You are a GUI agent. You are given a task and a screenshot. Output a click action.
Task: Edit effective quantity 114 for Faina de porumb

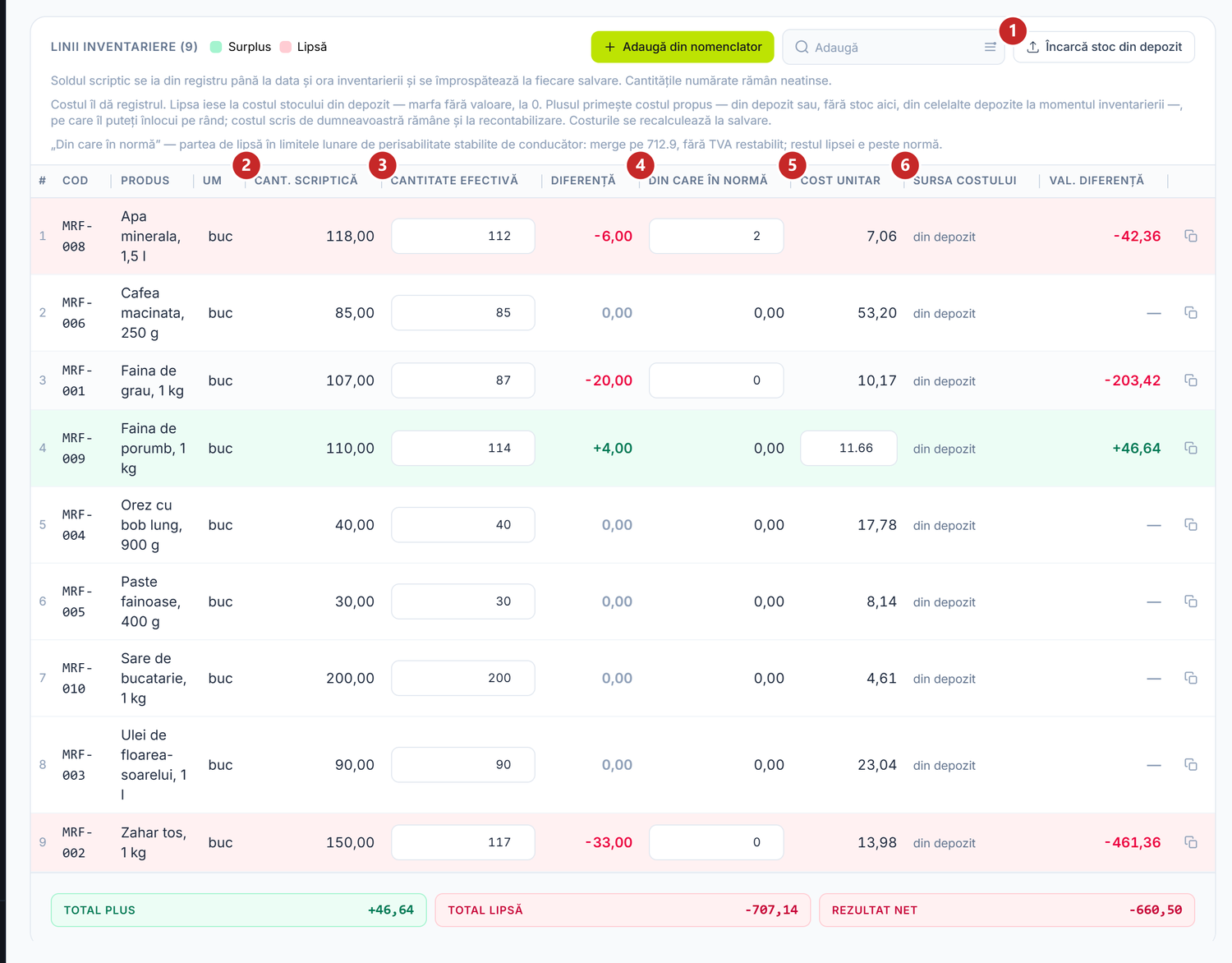pos(463,448)
